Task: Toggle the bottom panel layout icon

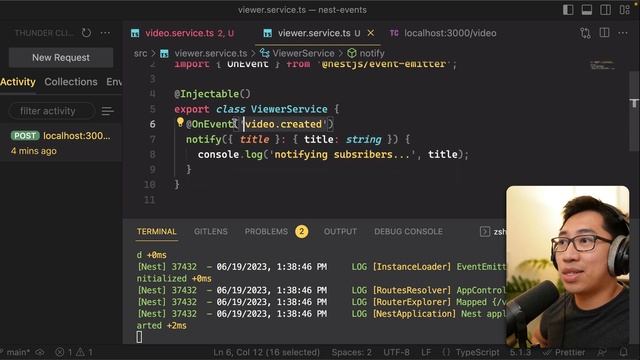Action: [x=587, y=10]
